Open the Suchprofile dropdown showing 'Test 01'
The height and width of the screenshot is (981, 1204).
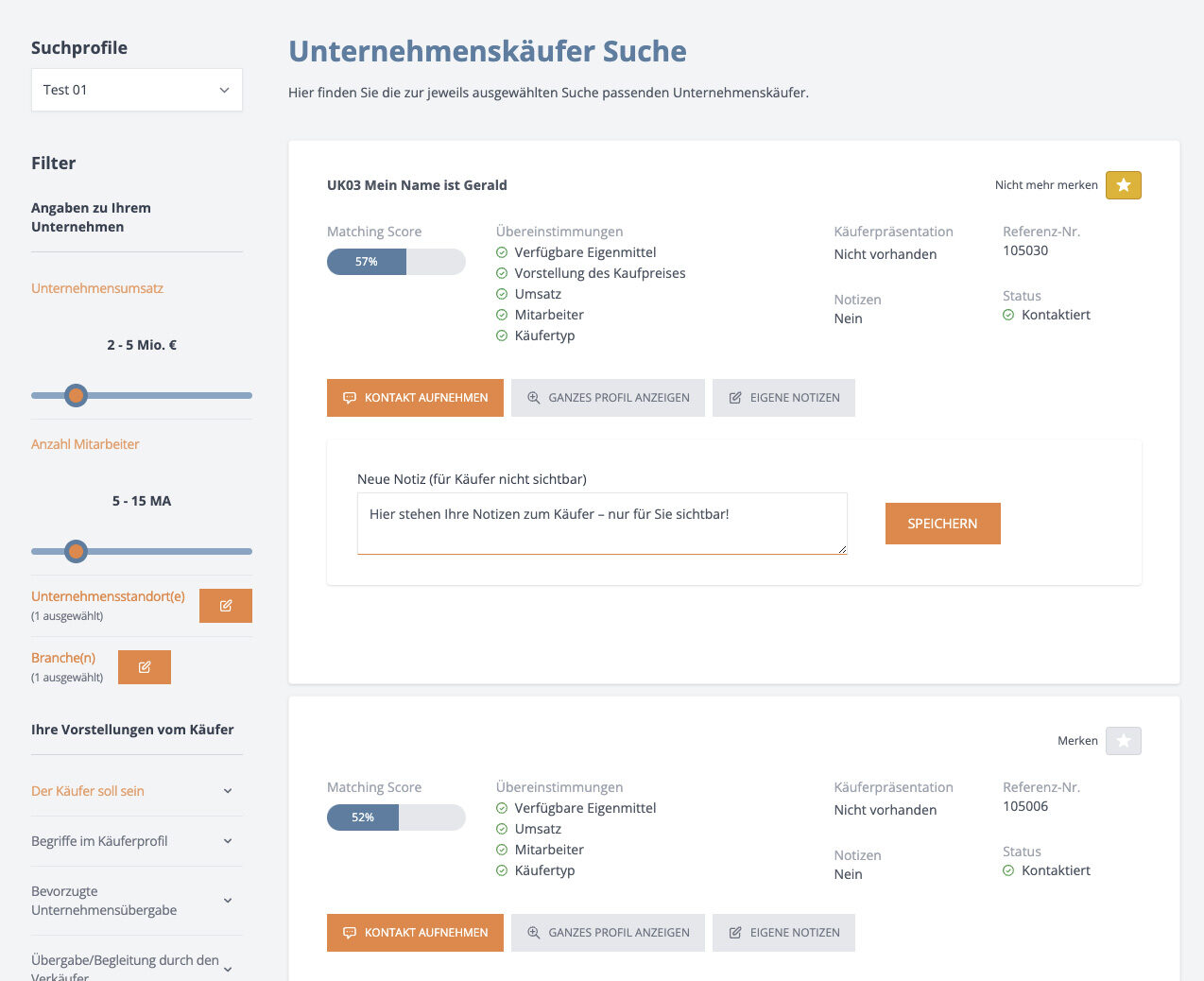[x=136, y=89]
